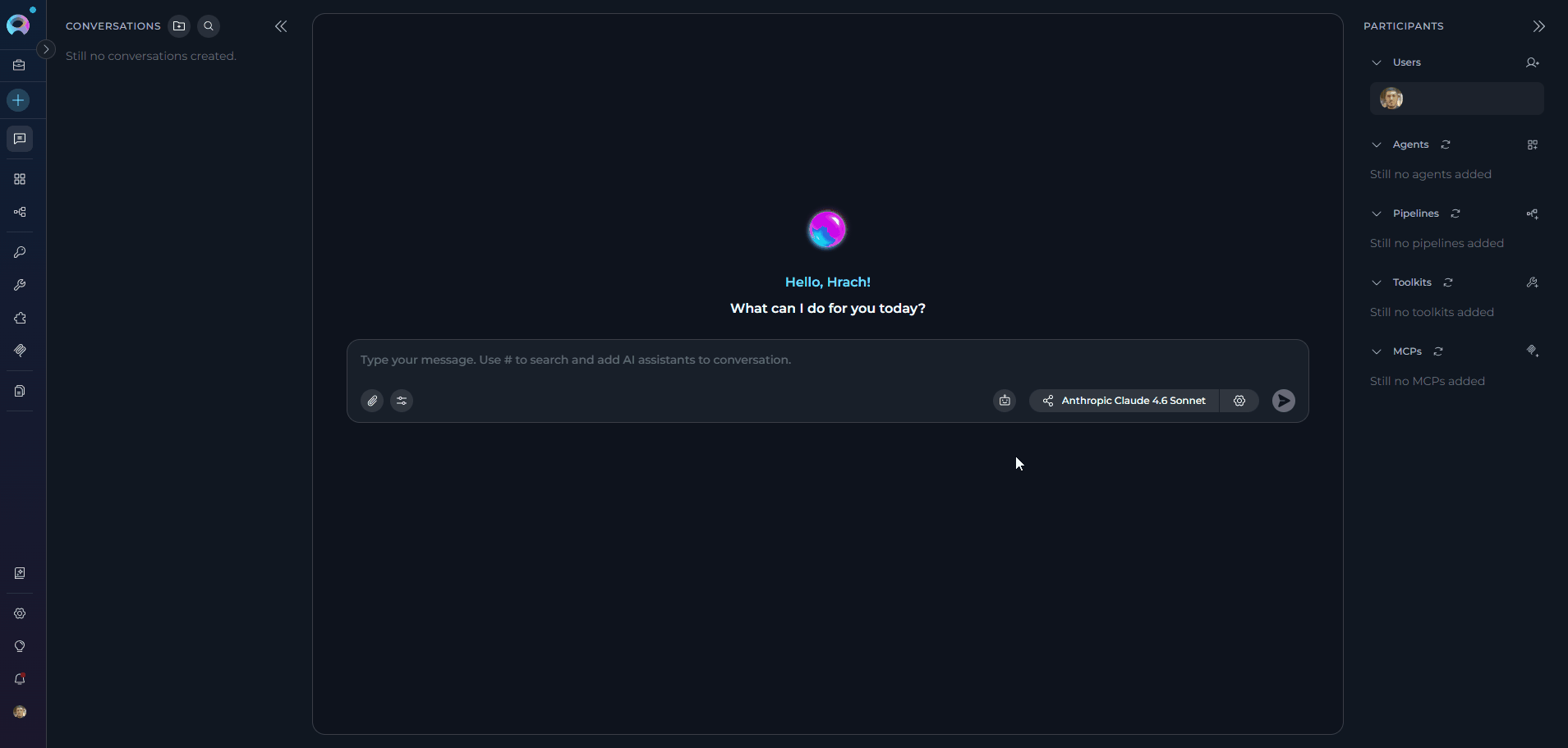This screenshot has height=748, width=1568.
Task: Collapse the Pipelines section chevron
Action: 1377,213
